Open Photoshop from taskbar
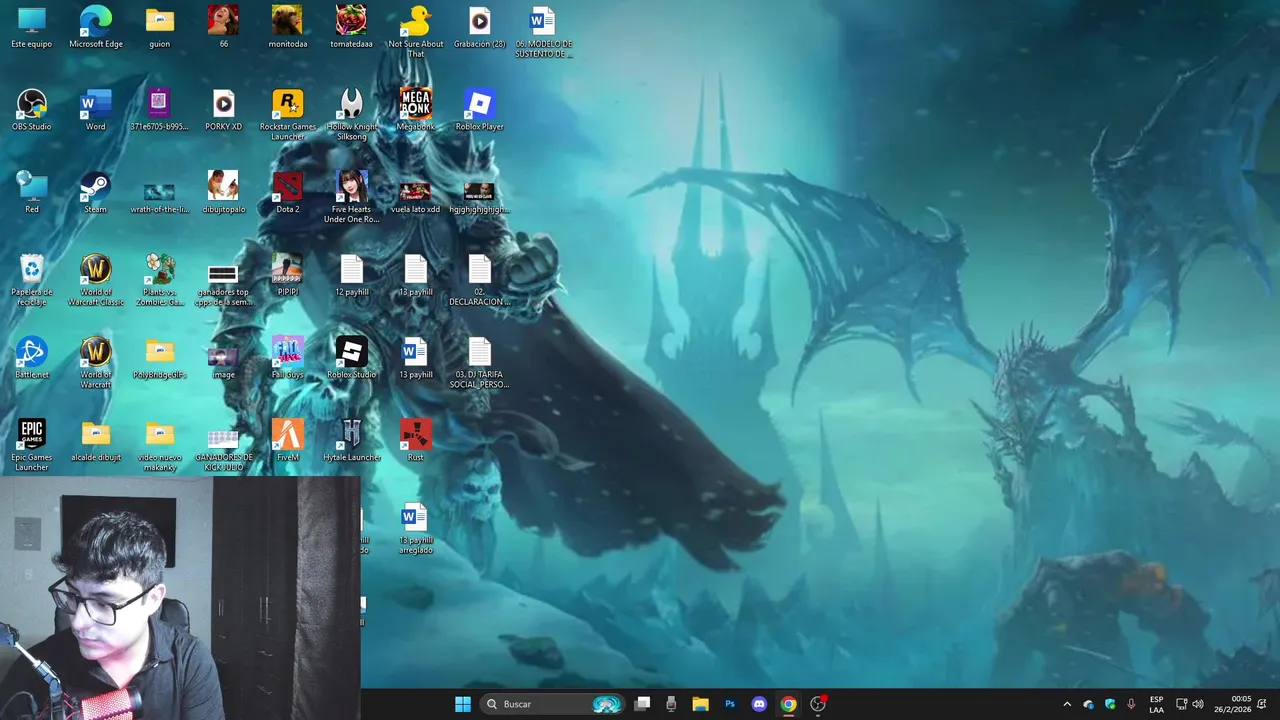Screen dimensions: 1280x720 click(730, 704)
